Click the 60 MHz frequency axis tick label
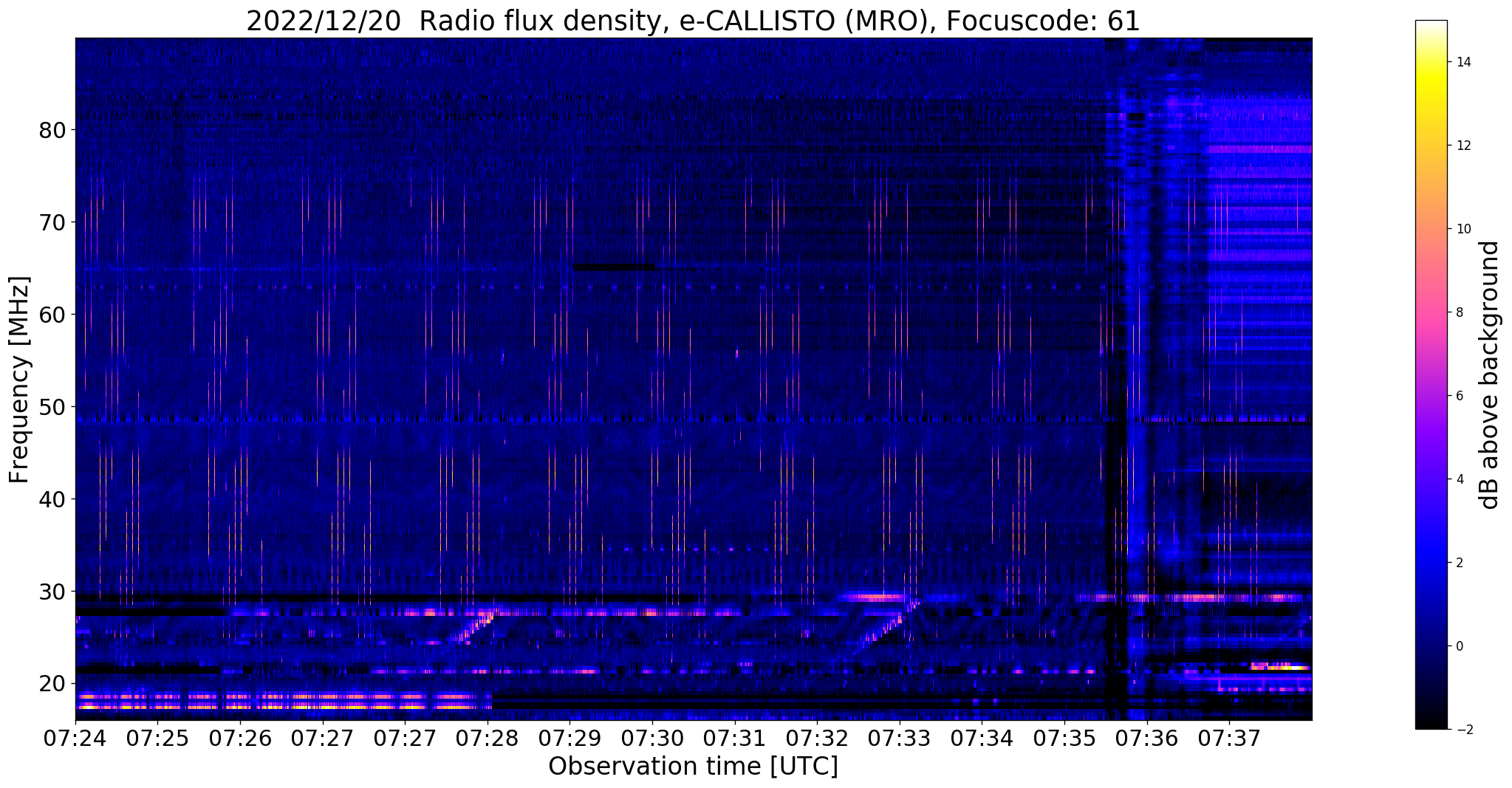The width and height of the screenshot is (1512, 788). (x=52, y=315)
